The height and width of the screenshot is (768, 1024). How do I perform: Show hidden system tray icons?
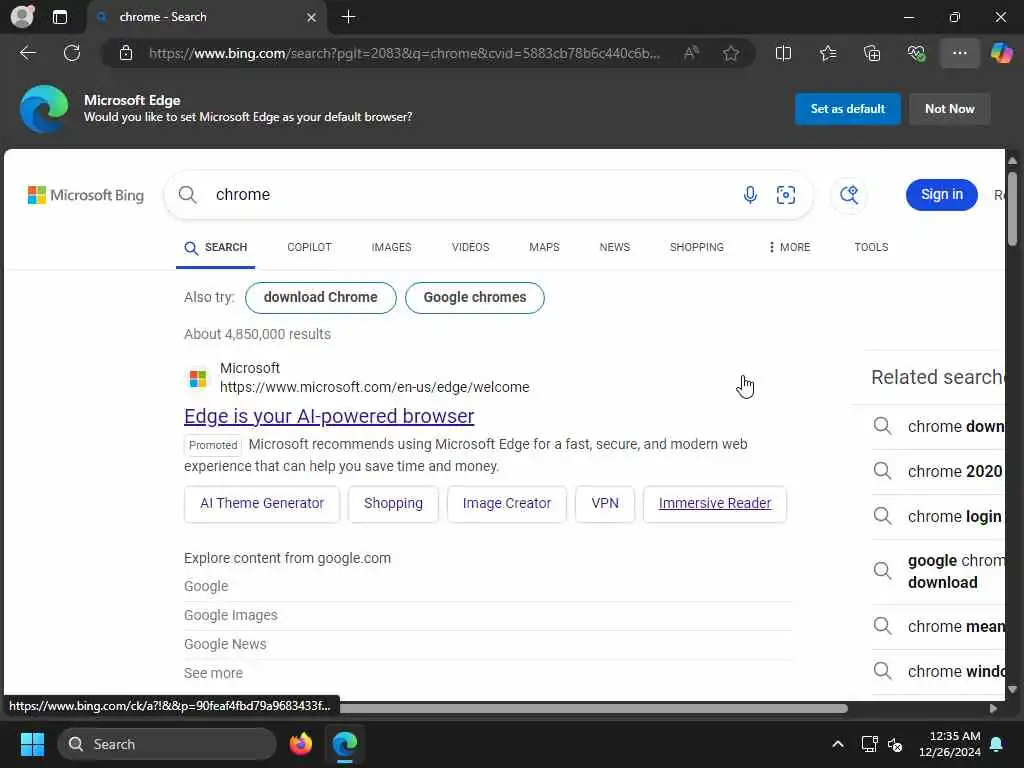(x=838, y=744)
